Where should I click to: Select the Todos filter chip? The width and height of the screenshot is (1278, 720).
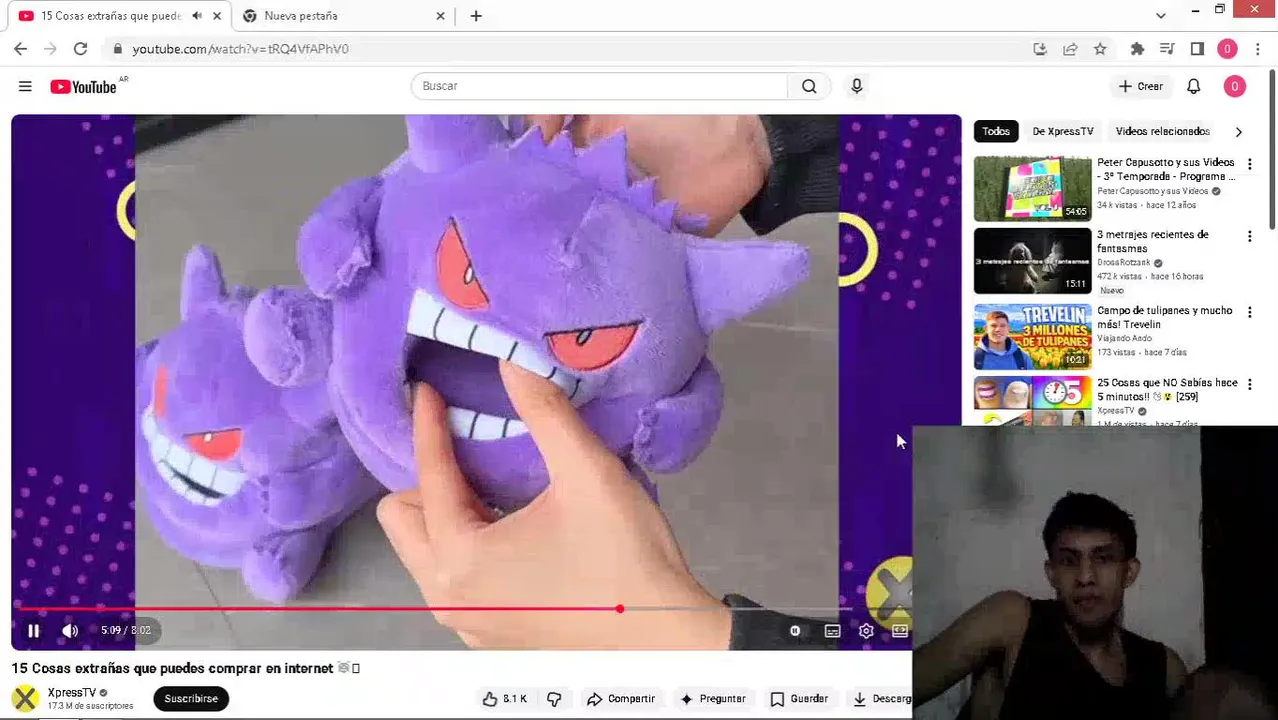coord(995,131)
